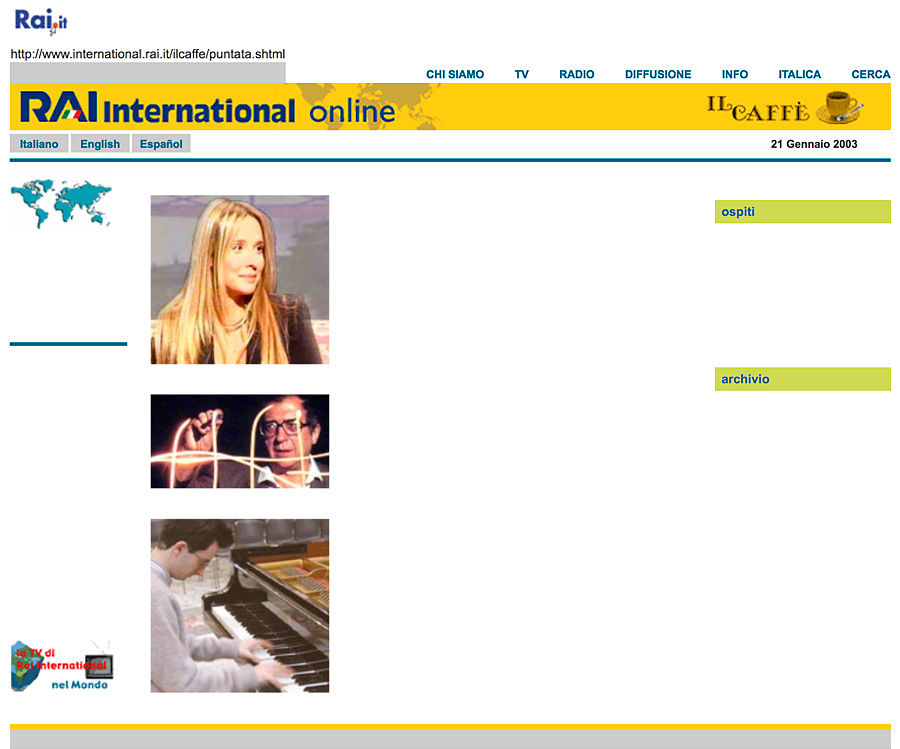Switch language to Italiano
900x749 pixels.
click(x=39, y=143)
